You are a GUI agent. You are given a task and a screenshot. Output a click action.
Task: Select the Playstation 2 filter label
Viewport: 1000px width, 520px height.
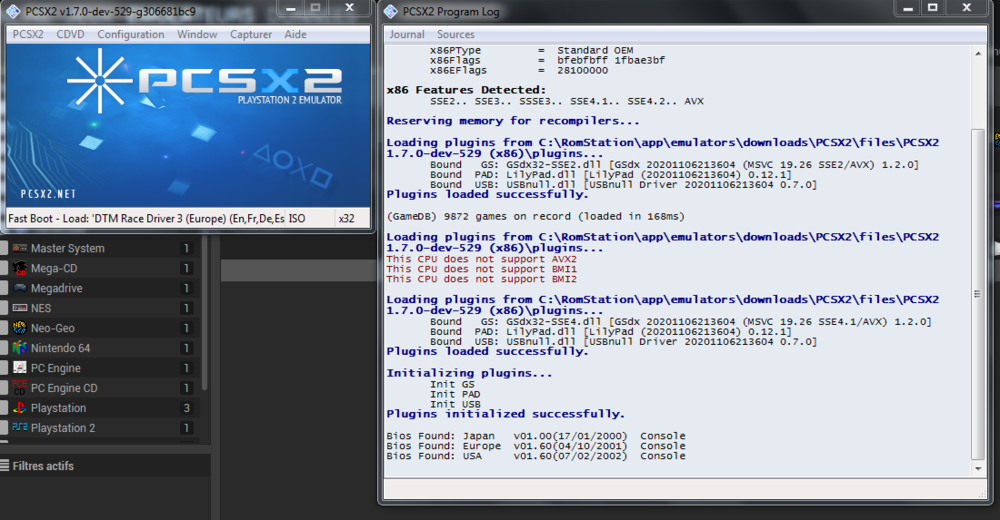(x=63, y=427)
